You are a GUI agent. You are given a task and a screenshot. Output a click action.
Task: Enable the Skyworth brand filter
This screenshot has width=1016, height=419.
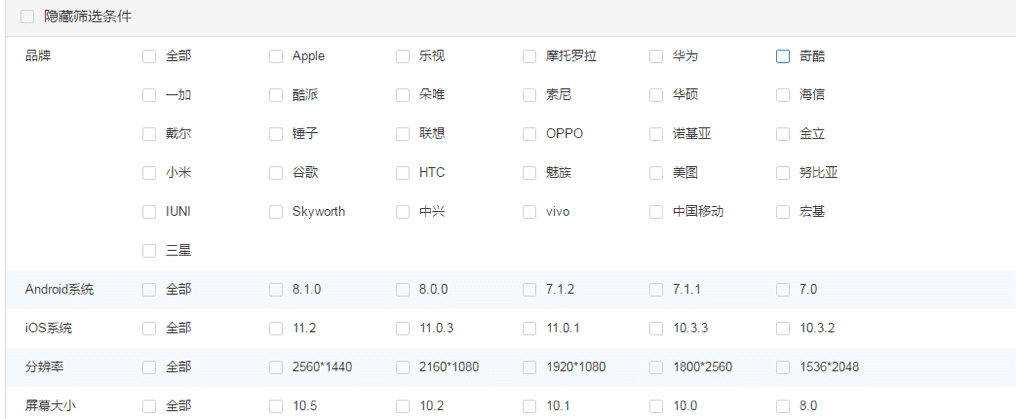[276, 212]
